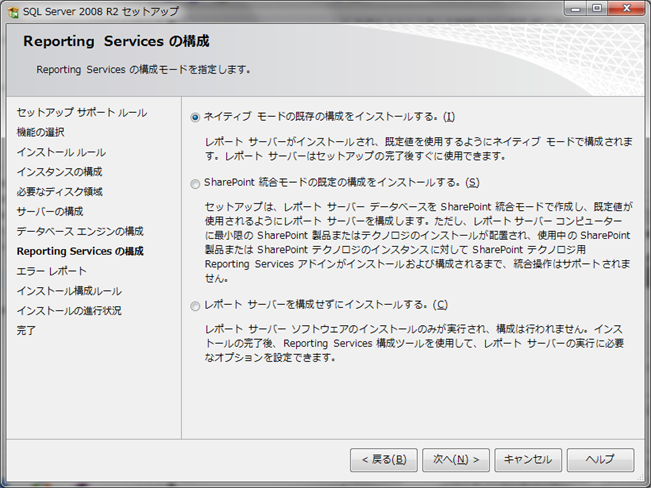Click インスタンスの構成 step in sidebar

[59, 172]
